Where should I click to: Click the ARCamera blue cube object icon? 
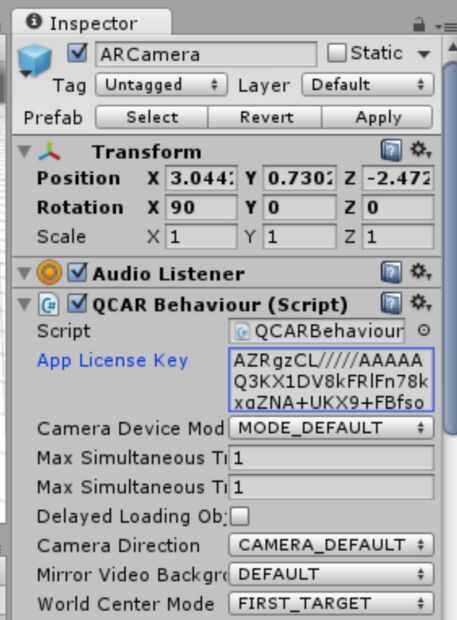35,60
